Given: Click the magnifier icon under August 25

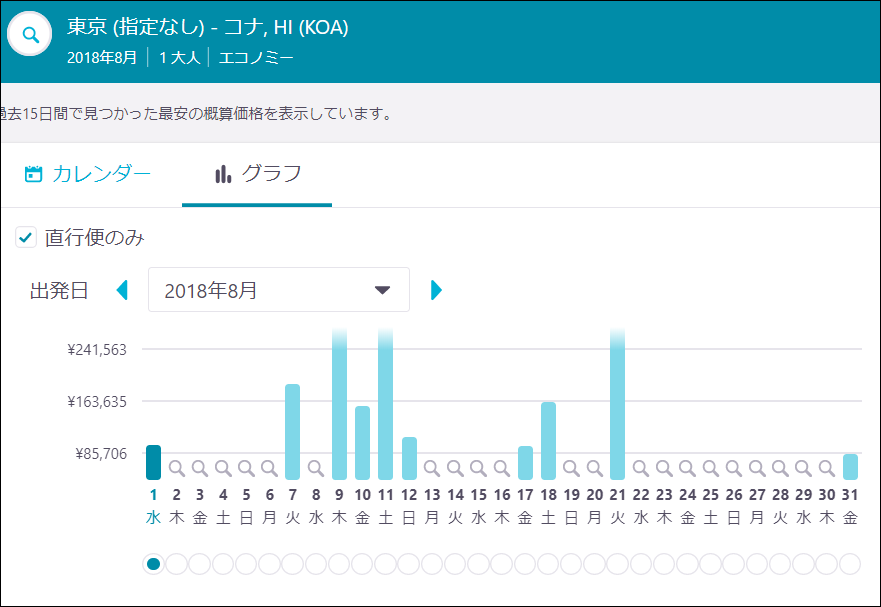Looking at the screenshot, I should coord(710,466).
